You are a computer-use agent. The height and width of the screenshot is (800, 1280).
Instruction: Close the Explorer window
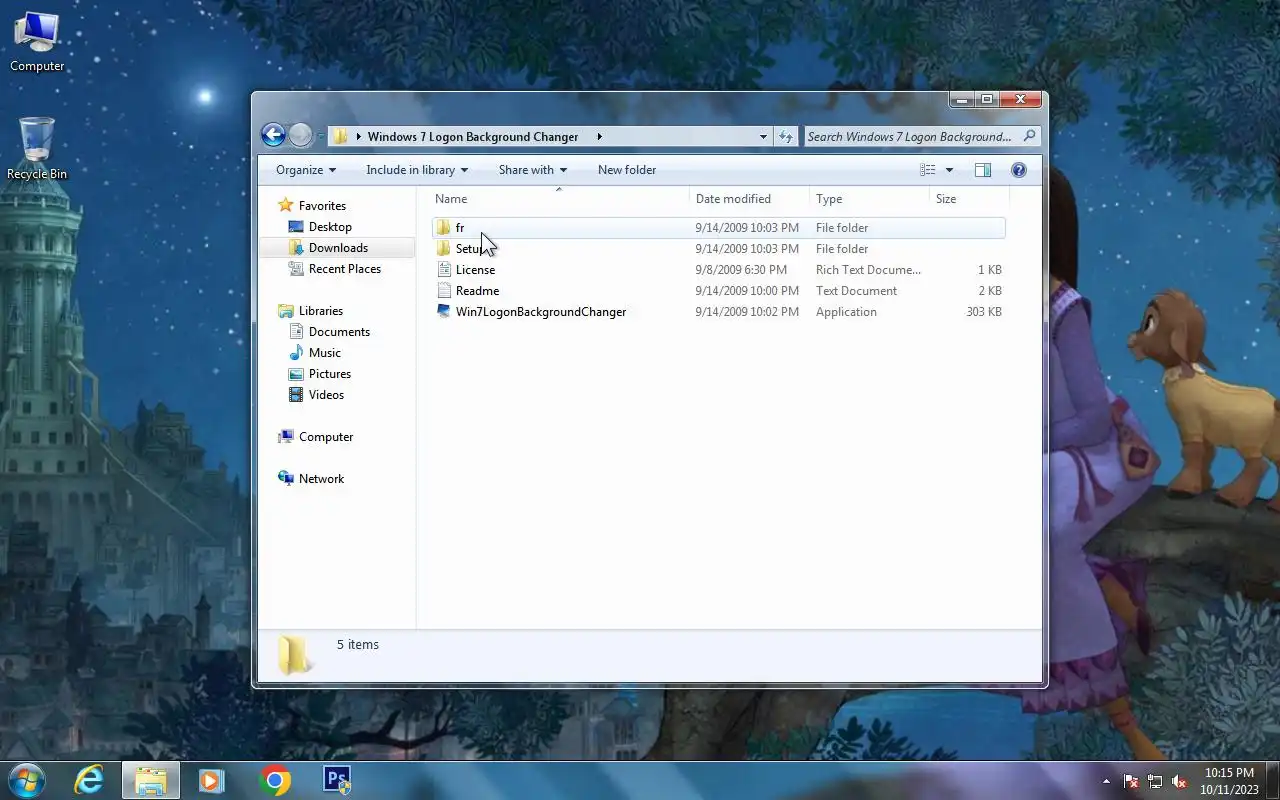pyautogui.click(x=1020, y=99)
